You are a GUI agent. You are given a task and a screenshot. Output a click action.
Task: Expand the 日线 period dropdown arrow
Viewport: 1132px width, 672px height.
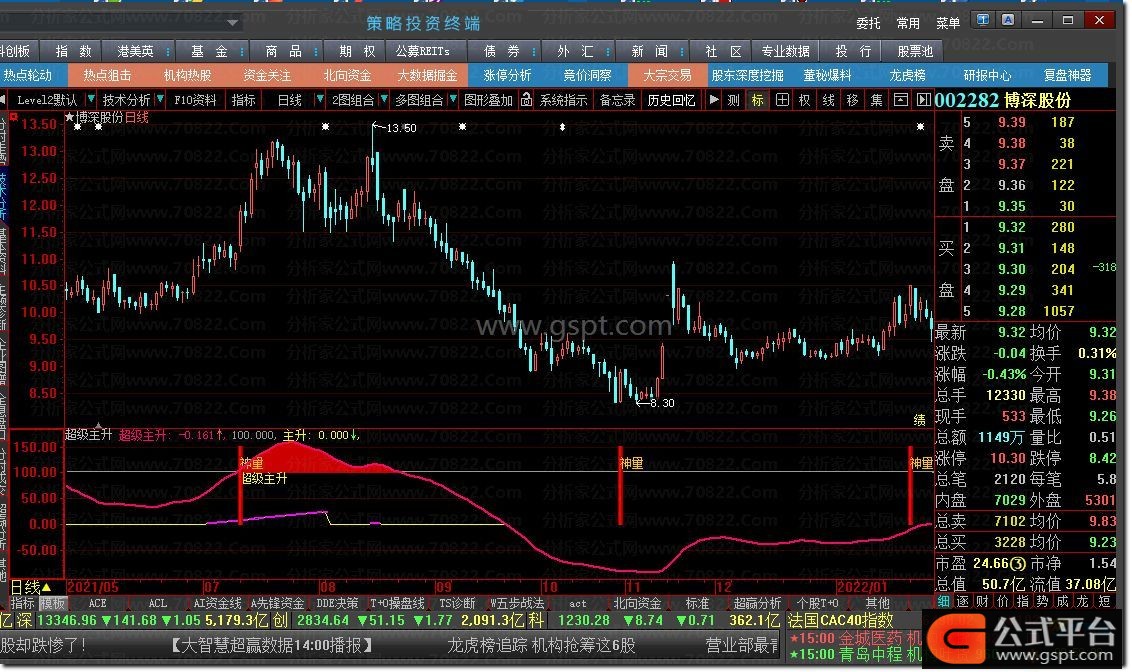(x=319, y=99)
